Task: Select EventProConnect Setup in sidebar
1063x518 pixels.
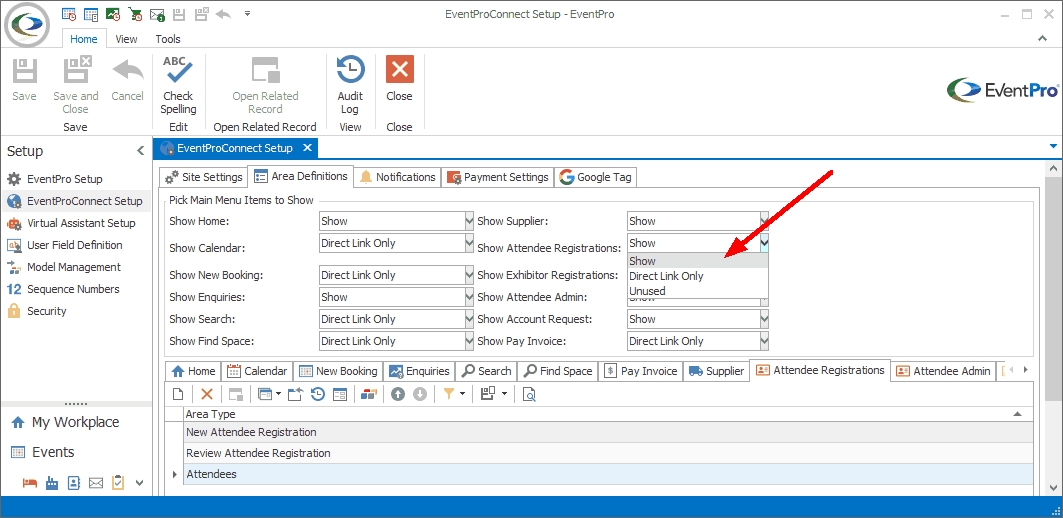Action: coord(75,201)
